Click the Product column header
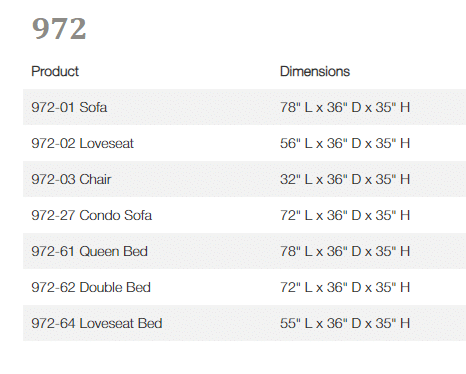Viewport: 466px width, 374px height. click(55, 71)
